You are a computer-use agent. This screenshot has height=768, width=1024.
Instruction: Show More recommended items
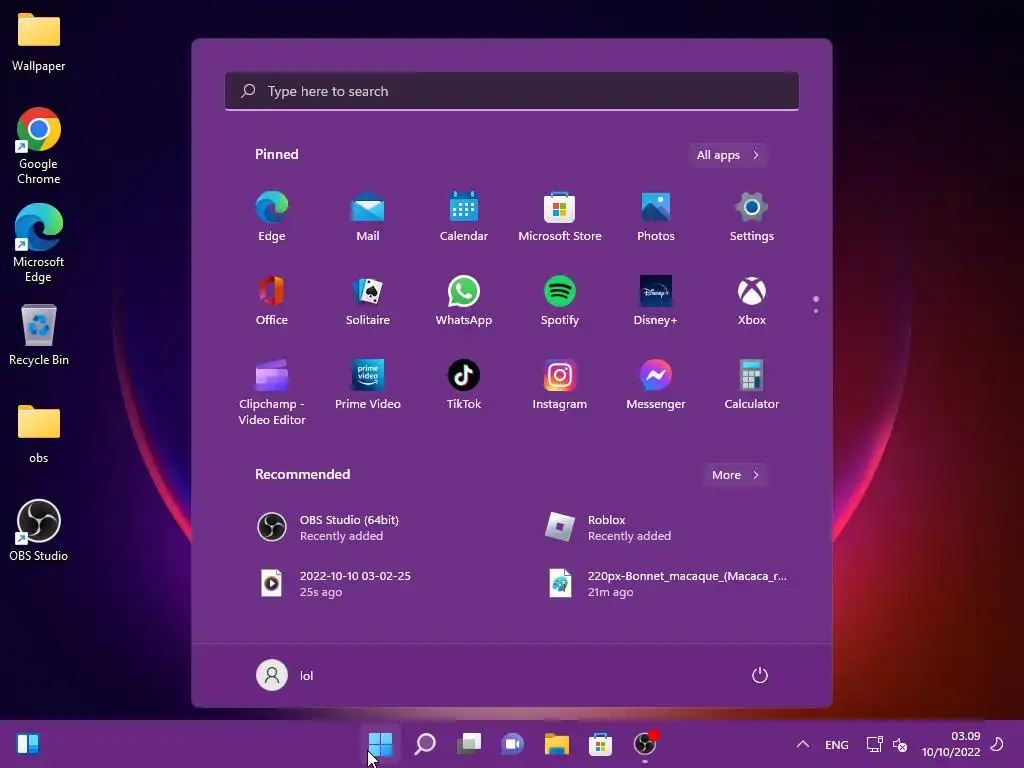coord(735,475)
